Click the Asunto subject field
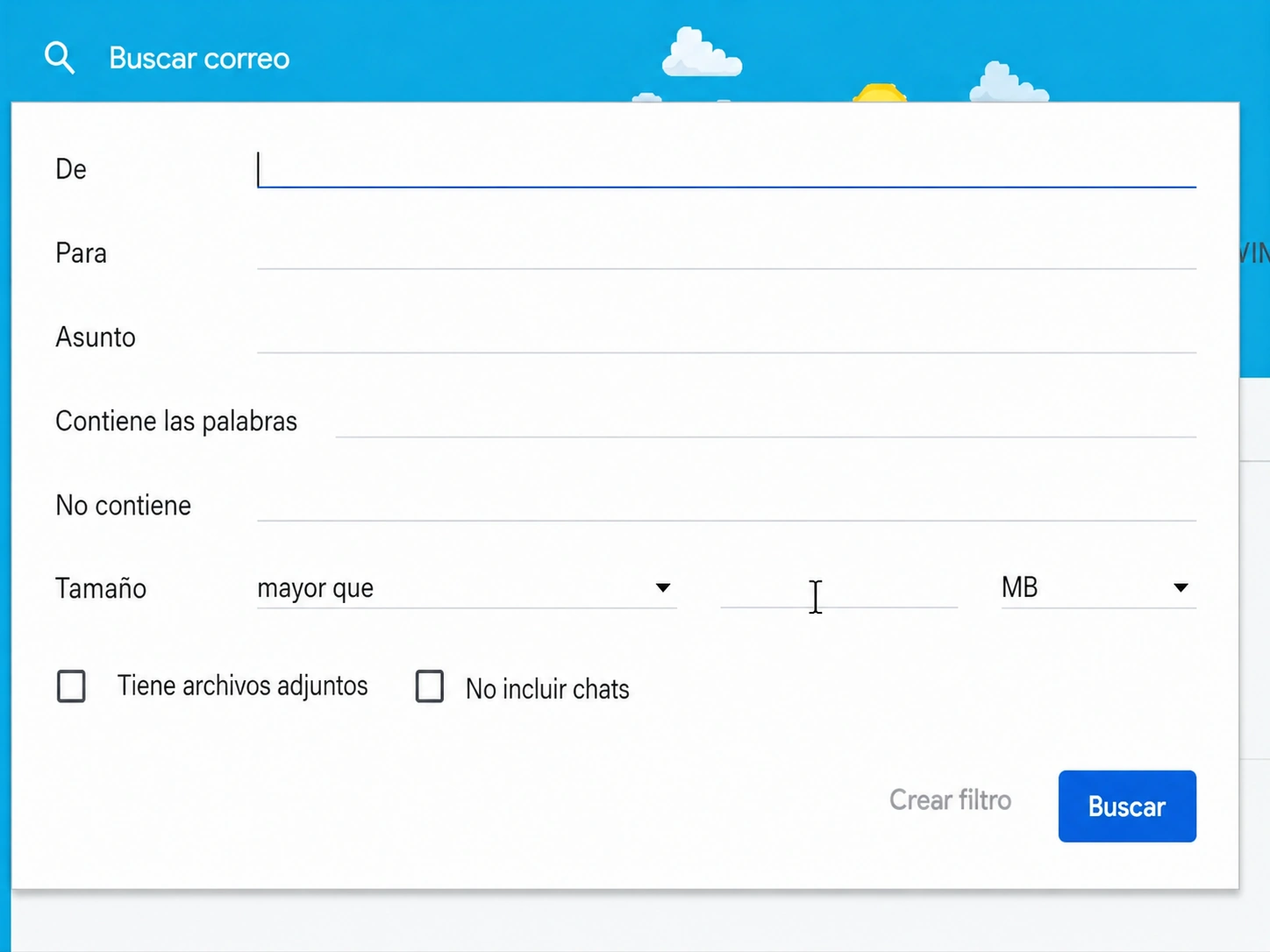This screenshot has height=952, width=1270. pyautogui.click(x=726, y=337)
